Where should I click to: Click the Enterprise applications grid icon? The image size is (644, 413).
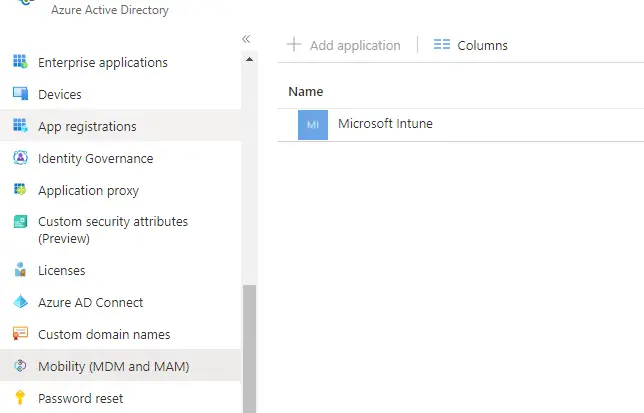click(20, 62)
